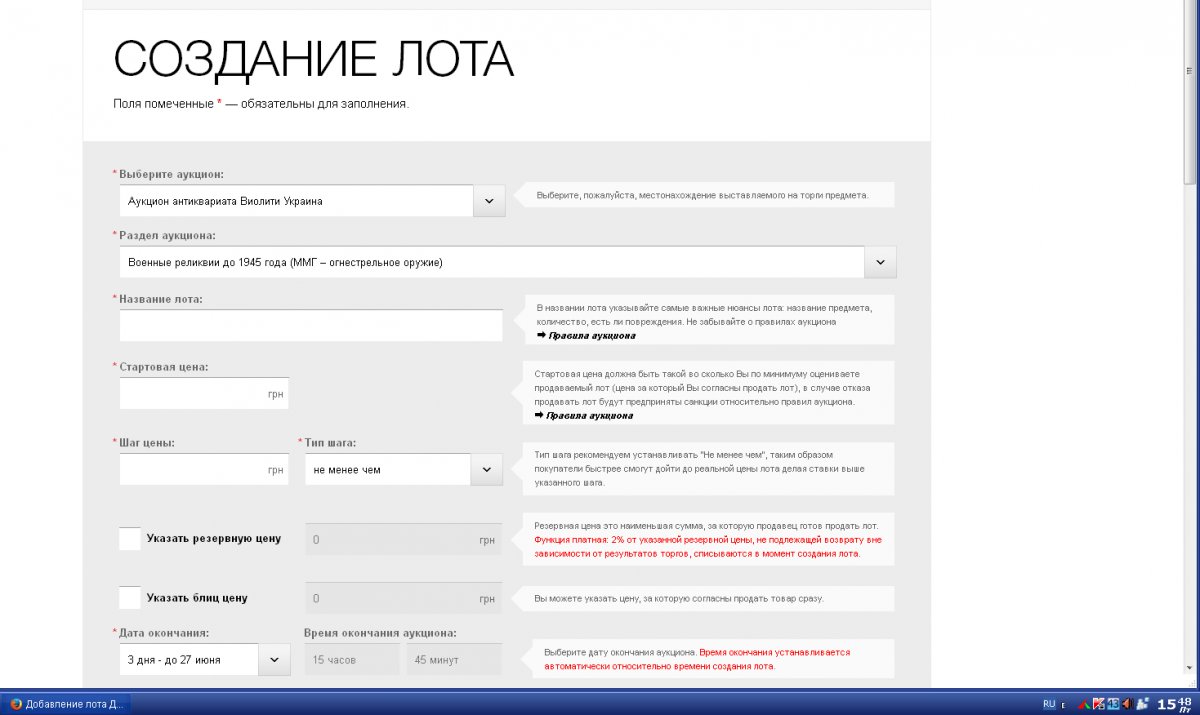Switch to Firefox 'Добавление лота' taskbar button
Viewport: 1200px width, 715px height.
coord(66,704)
